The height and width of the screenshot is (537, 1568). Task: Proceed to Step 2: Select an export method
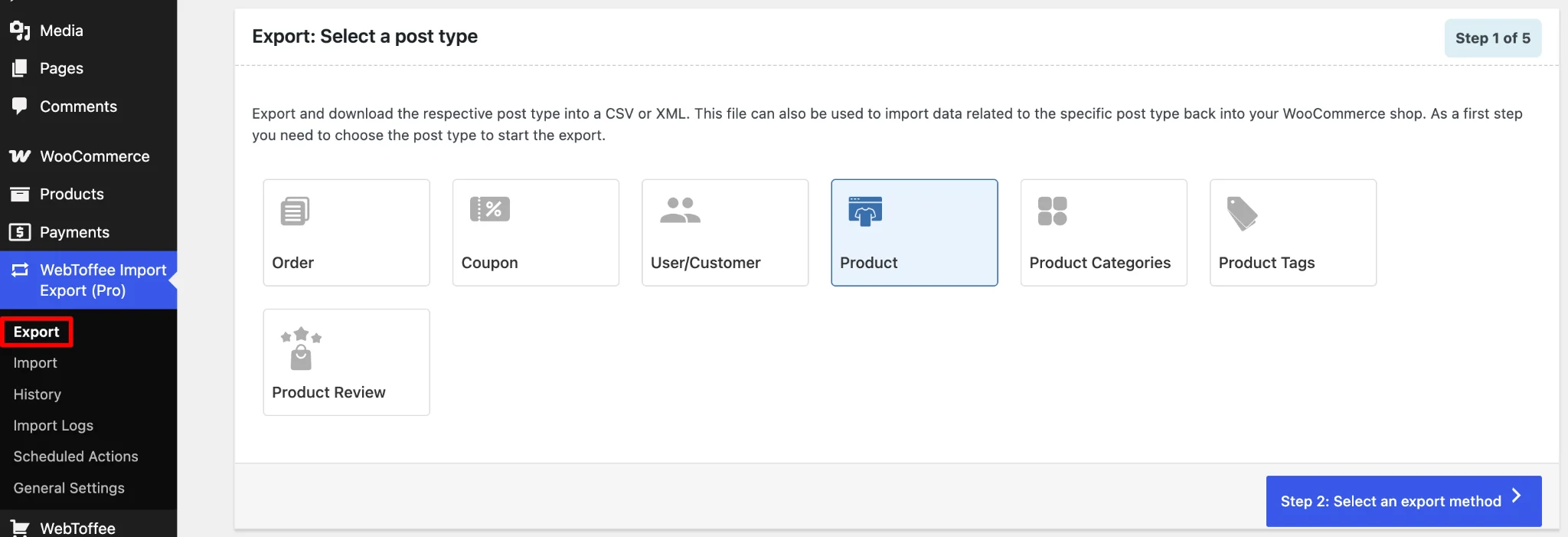[1403, 501]
